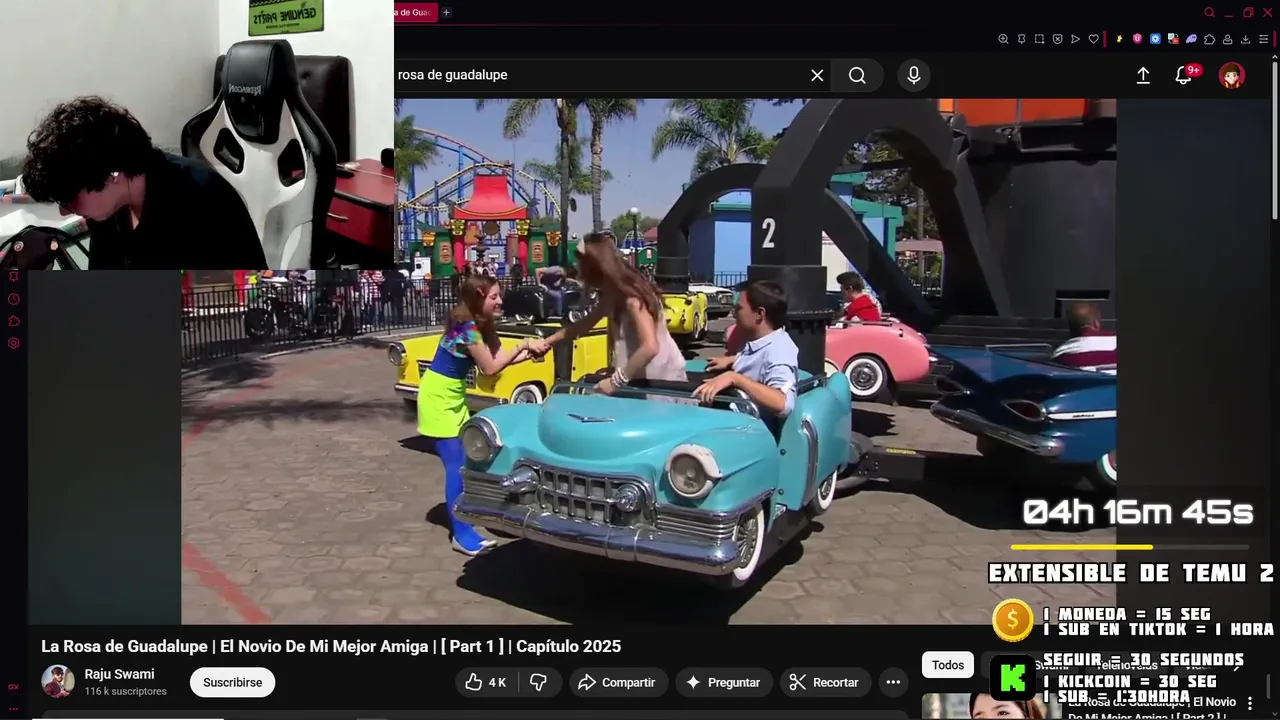This screenshot has height=720, width=1280.
Task: Activate the snapshot selection tool icon
Action: pyautogui.click(x=1039, y=39)
